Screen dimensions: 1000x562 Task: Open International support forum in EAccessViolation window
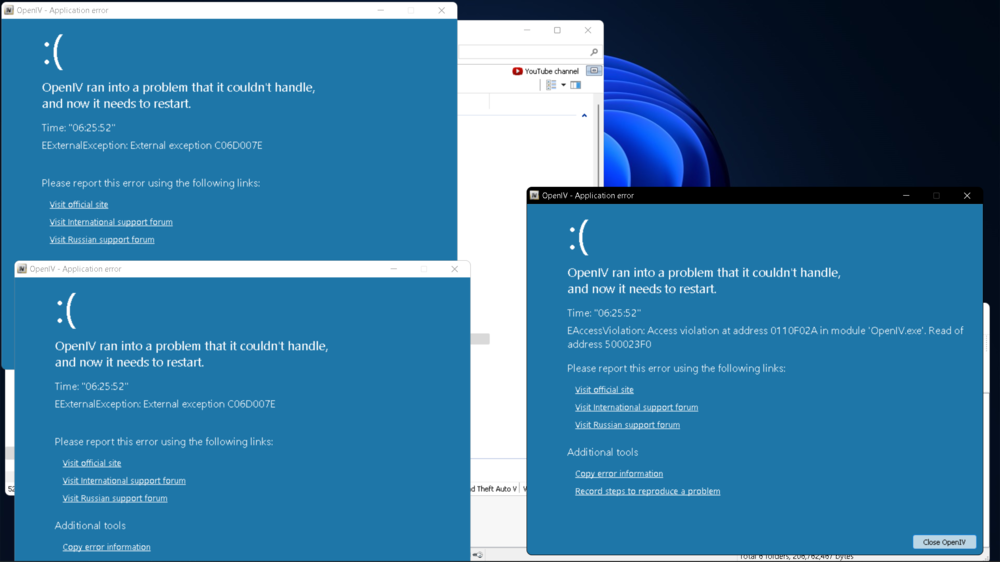(x=636, y=408)
